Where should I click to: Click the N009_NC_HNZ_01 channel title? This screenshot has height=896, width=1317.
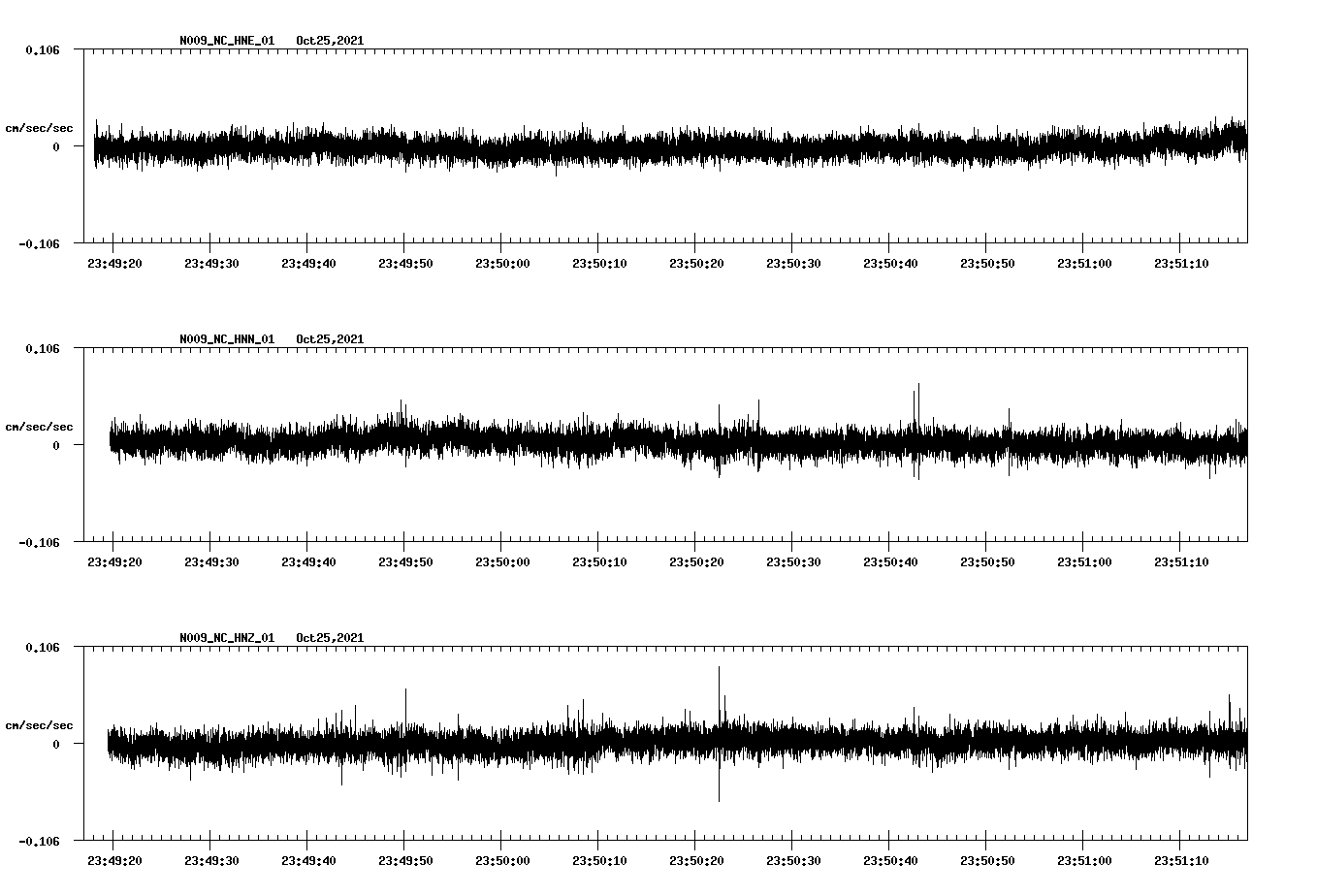[227, 638]
